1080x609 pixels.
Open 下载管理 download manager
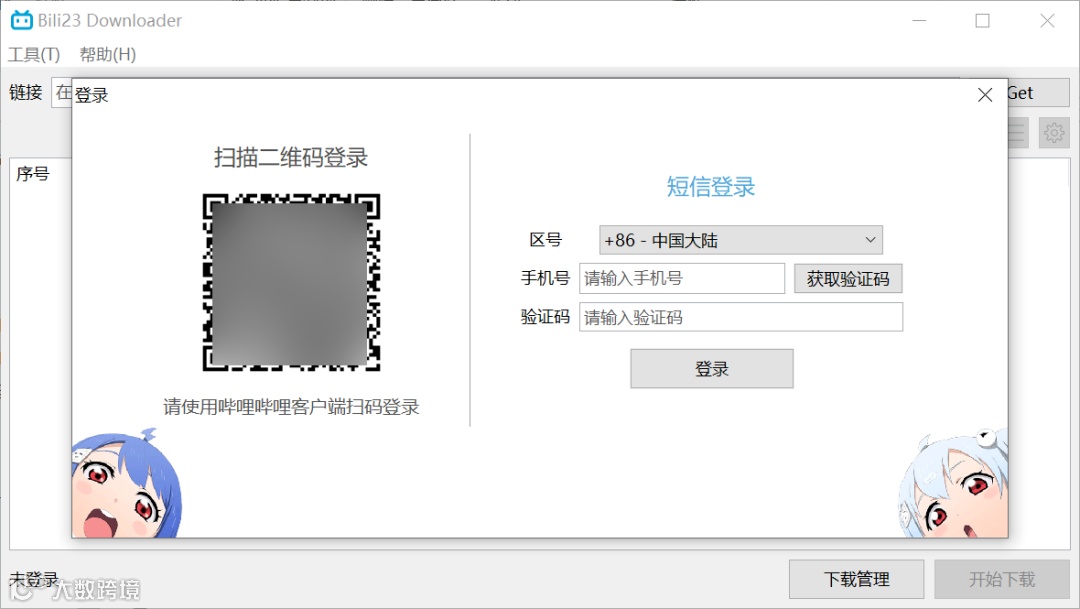(x=856, y=579)
